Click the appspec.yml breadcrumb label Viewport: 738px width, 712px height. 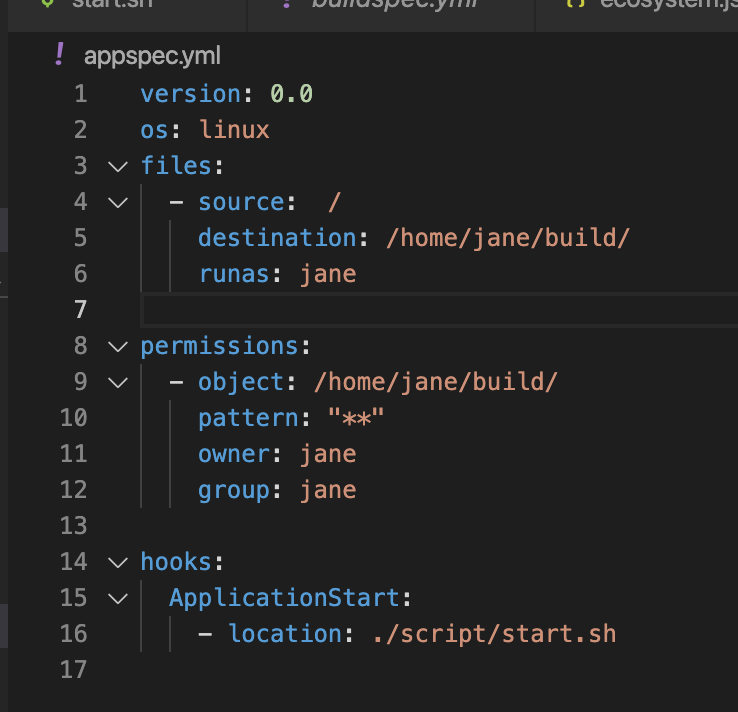pos(152,56)
